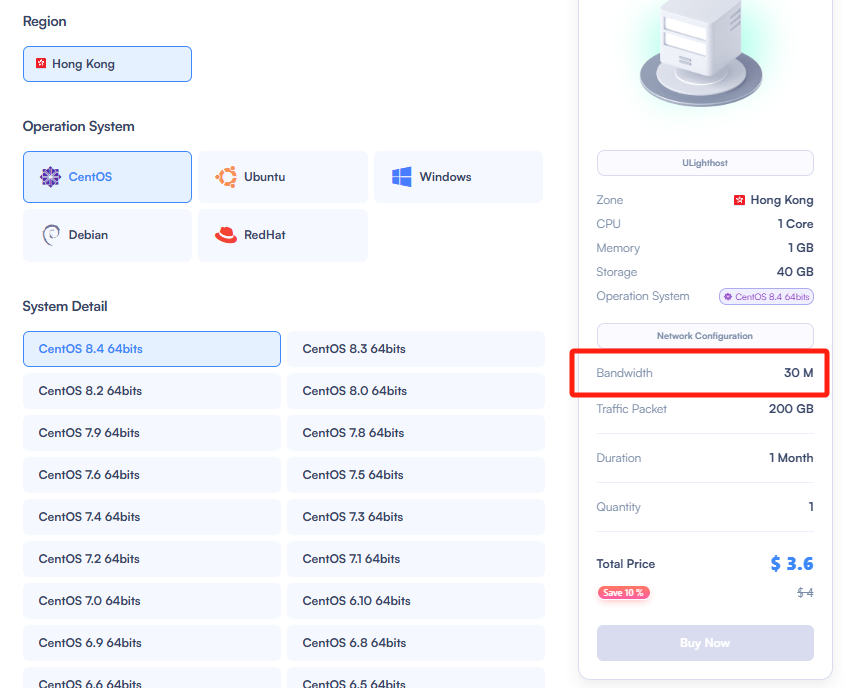This screenshot has width=846, height=688.
Task: Choose RedHat as the operating system
Action: [x=283, y=235]
